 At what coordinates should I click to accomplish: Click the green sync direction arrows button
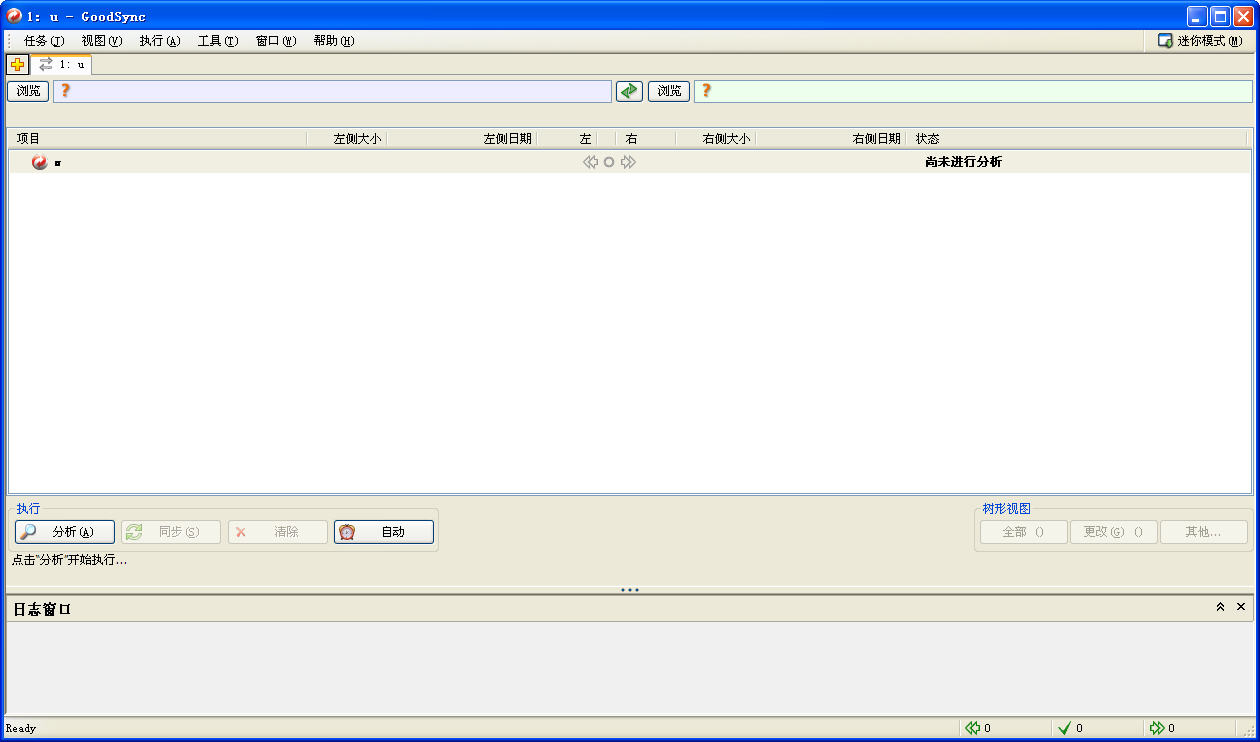coord(629,91)
